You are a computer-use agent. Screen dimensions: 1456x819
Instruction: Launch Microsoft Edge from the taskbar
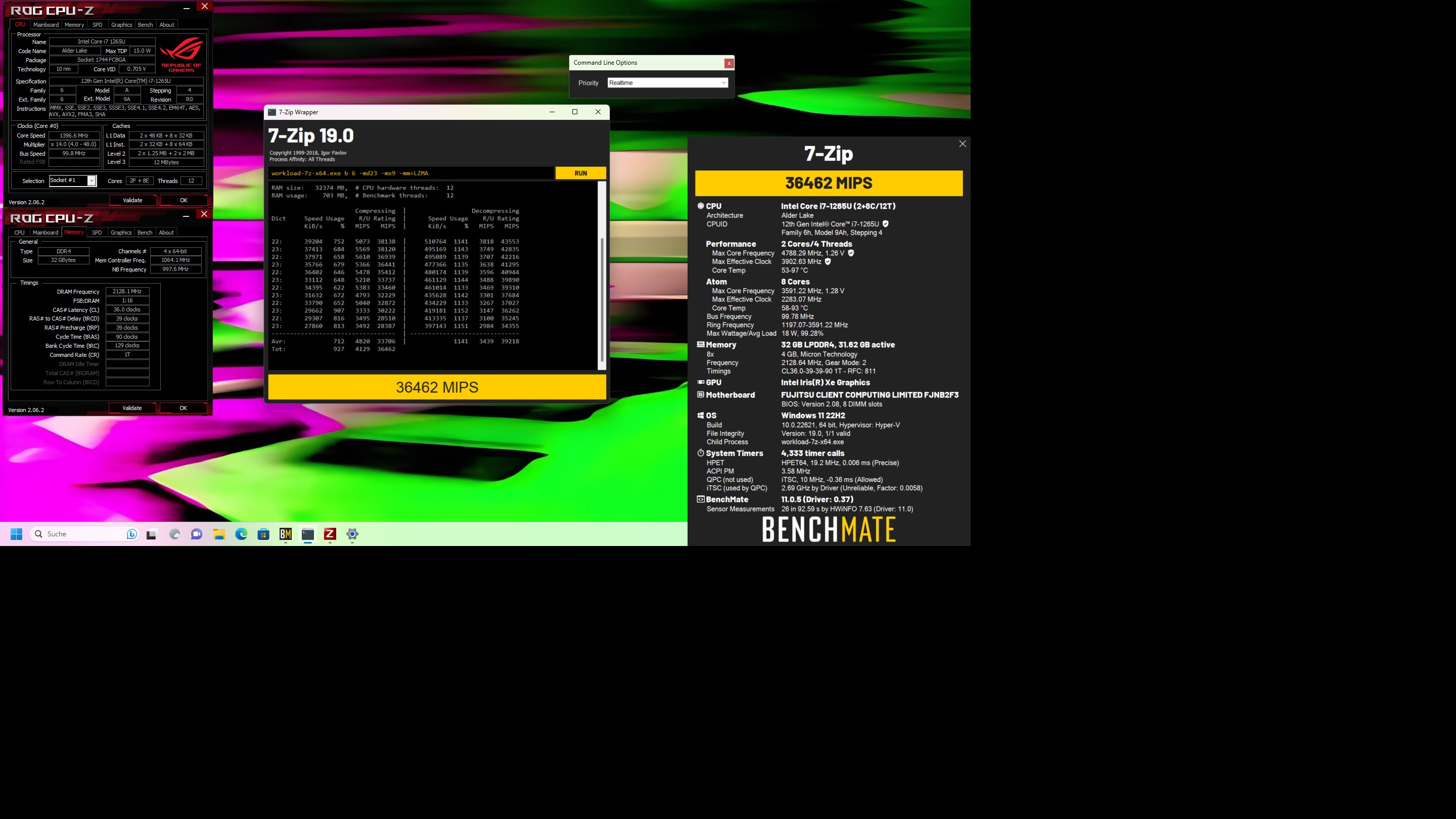[241, 534]
